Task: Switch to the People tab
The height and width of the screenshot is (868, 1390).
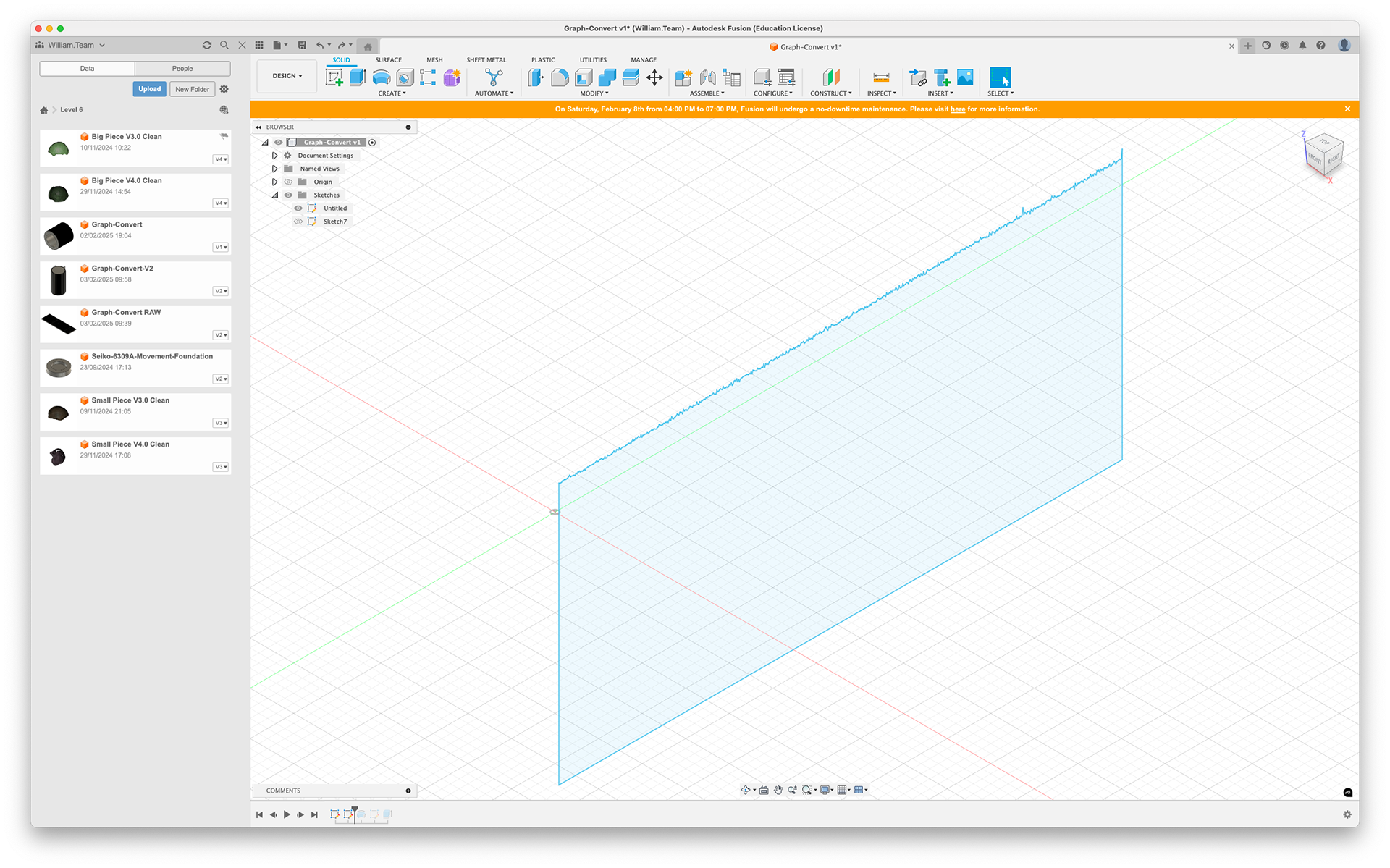Action: pyautogui.click(x=182, y=69)
